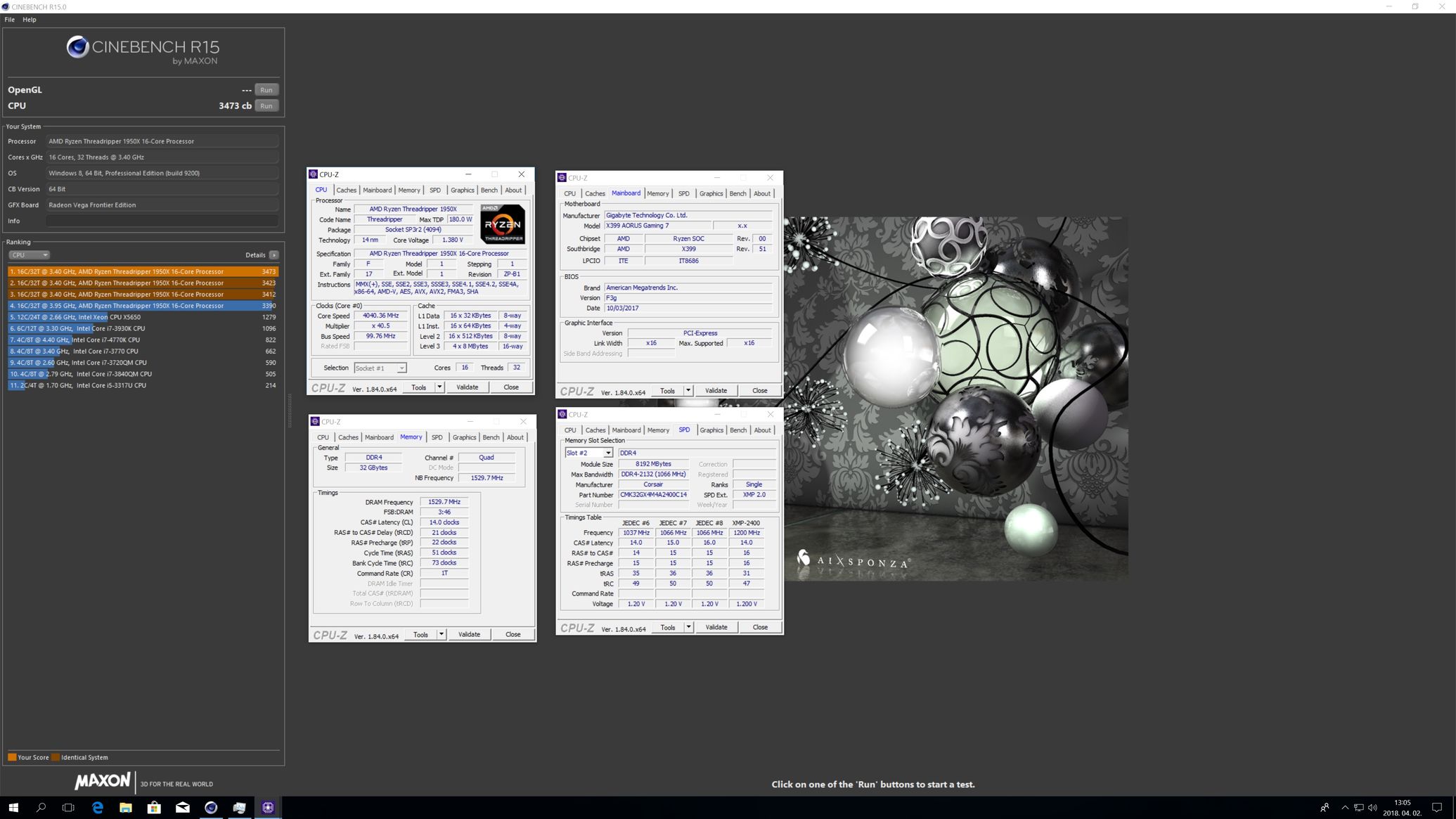Click the Identical System legend swatch

[x=56, y=758]
